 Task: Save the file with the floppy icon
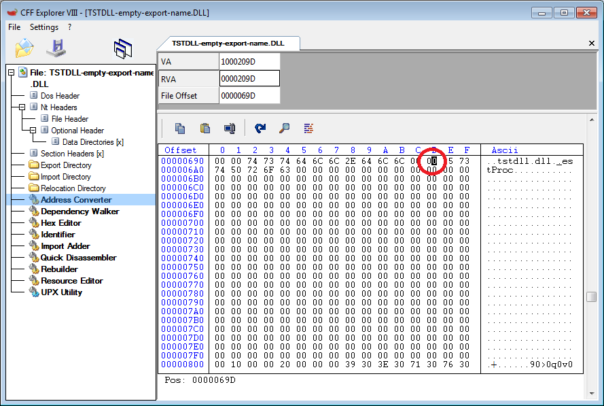(57, 48)
